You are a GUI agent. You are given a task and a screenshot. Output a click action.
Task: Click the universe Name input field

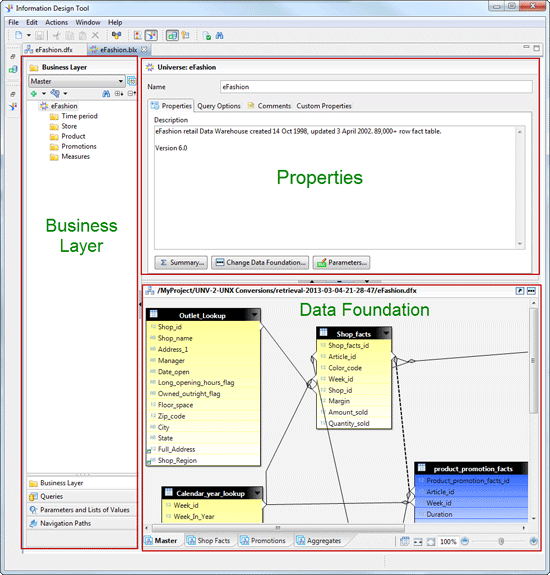pyautogui.click(x=376, y=87)
